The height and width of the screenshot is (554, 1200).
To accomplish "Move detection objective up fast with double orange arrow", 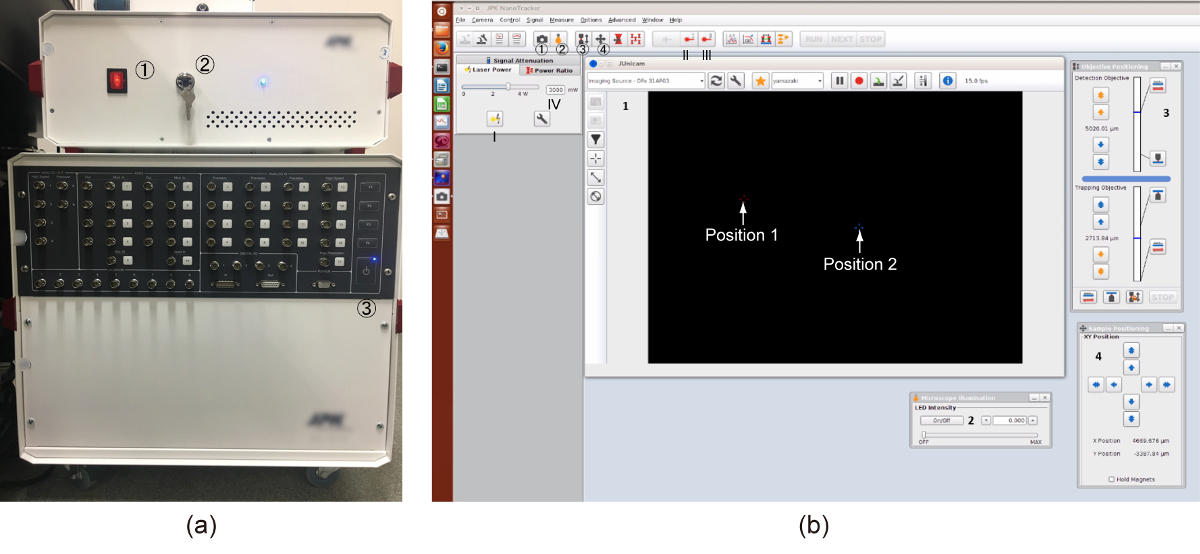I will 1100,94.
